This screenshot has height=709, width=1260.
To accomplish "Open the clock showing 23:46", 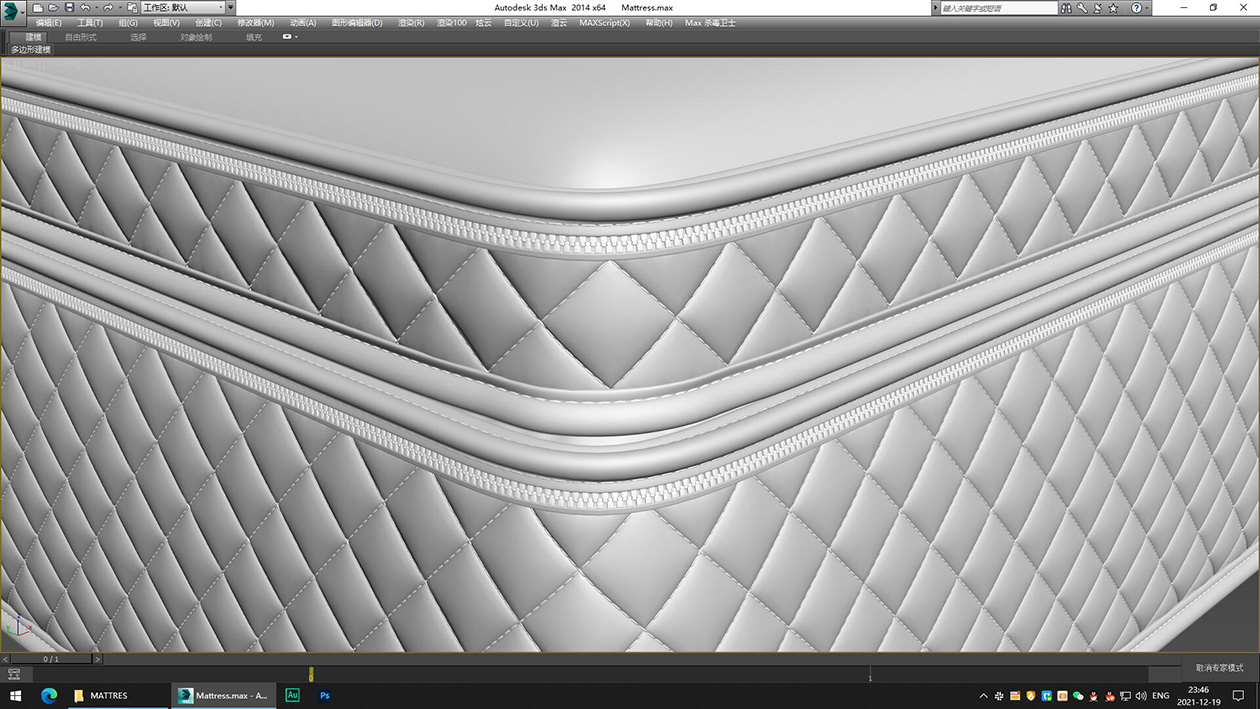I will [x=1198, y=695].
